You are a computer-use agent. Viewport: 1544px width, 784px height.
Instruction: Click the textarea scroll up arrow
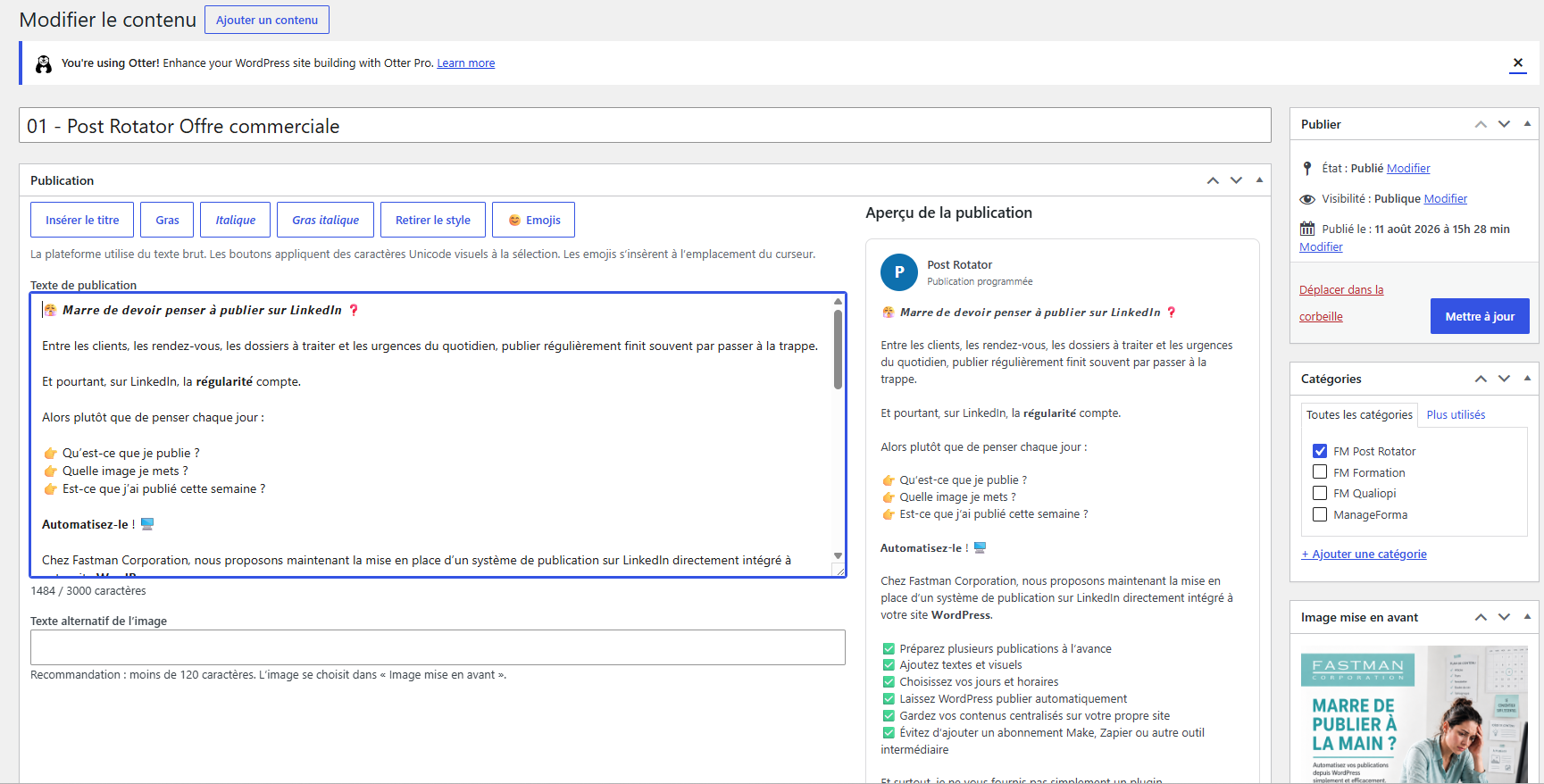(x=838, y=301)
